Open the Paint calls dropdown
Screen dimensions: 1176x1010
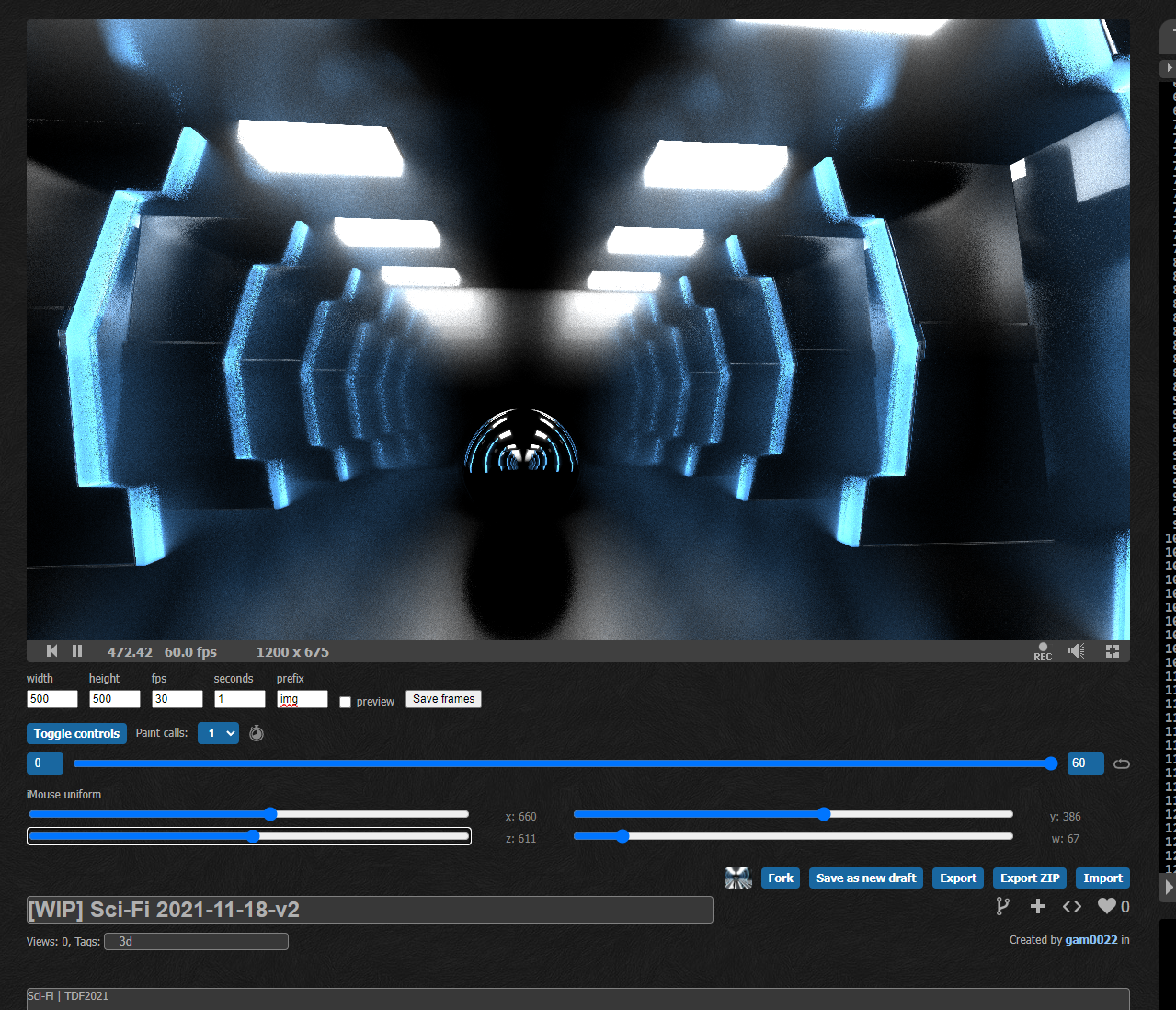tap(218, 733)
